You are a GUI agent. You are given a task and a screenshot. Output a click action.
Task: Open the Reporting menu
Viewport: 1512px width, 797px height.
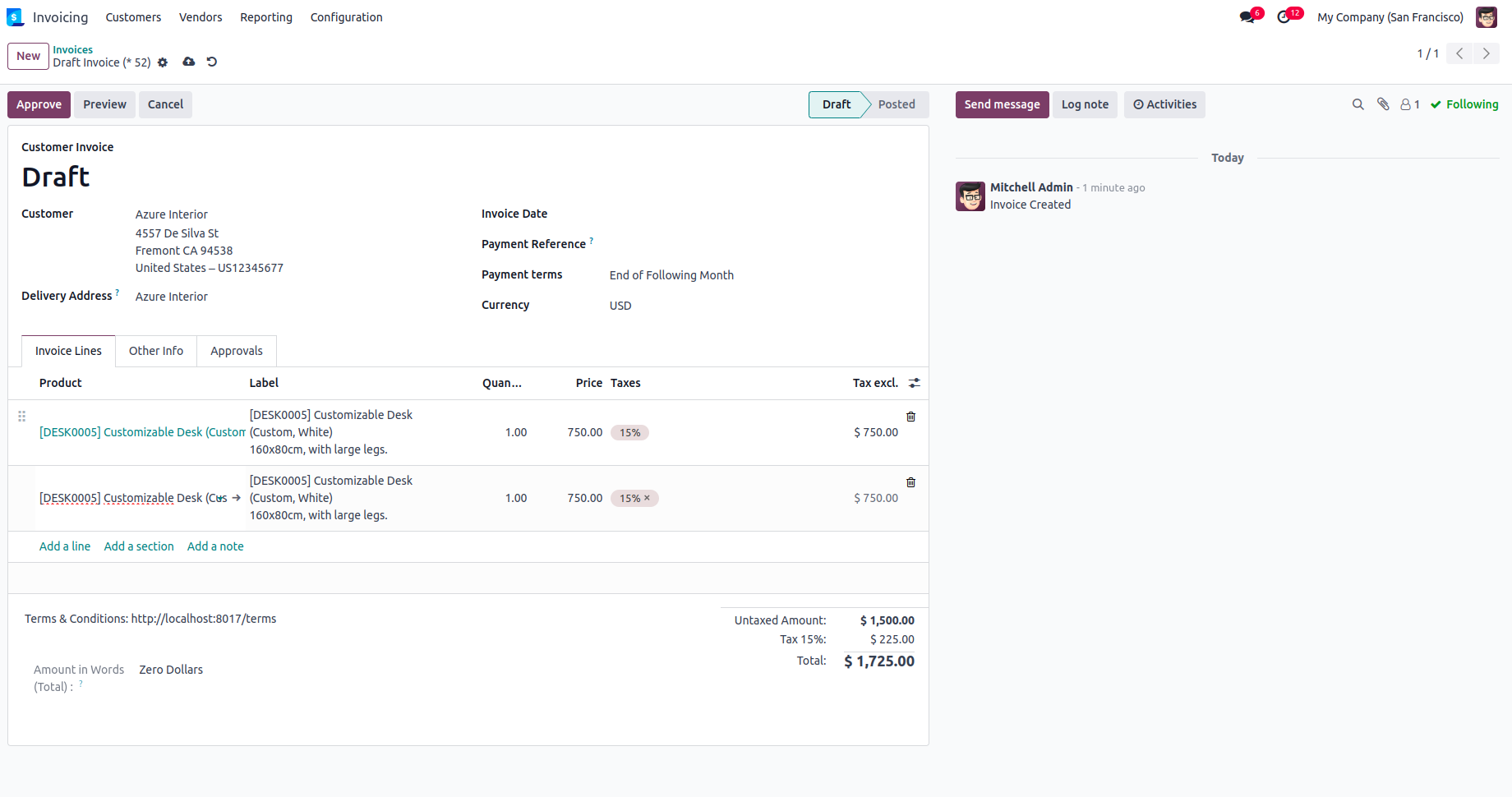pyautogui.click(x=266, y=17)
